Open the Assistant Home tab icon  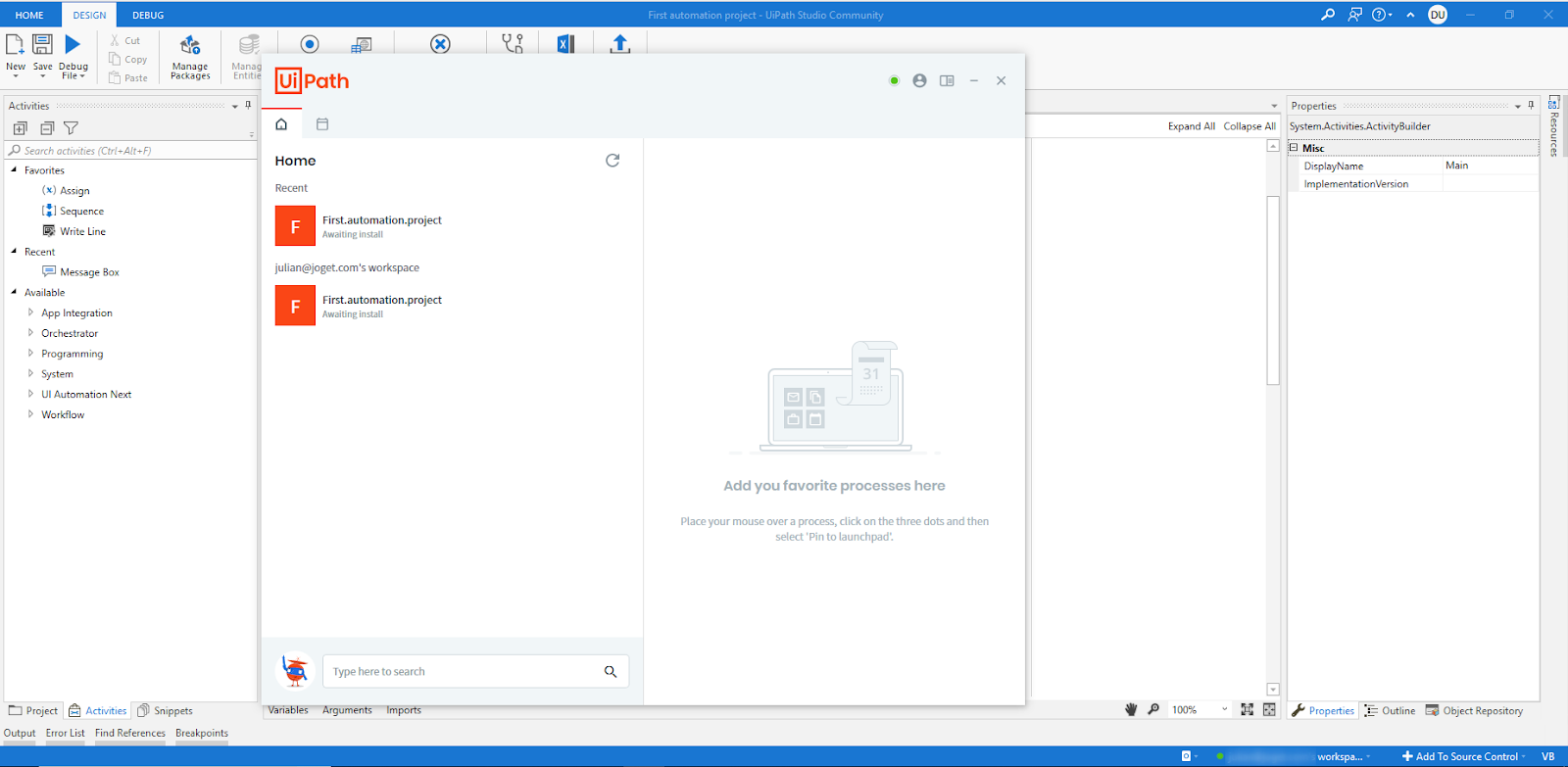point(281,124)
